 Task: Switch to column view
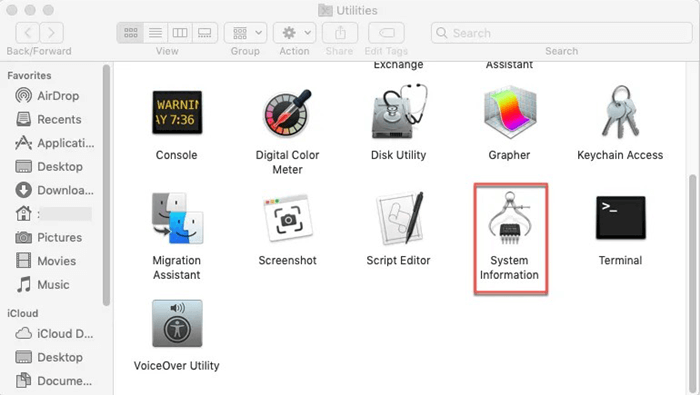[180, 33]
